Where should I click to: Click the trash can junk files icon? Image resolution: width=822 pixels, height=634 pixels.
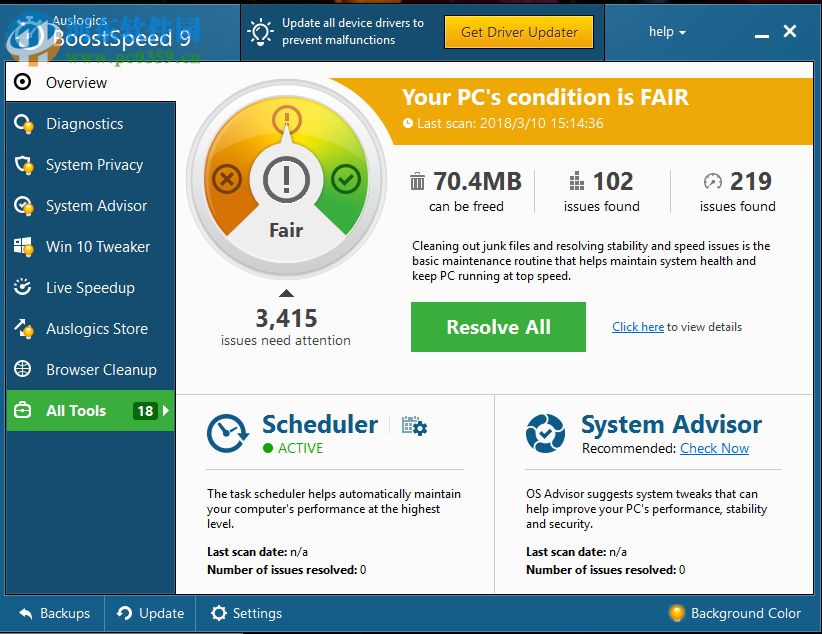(x=417, y=181)
